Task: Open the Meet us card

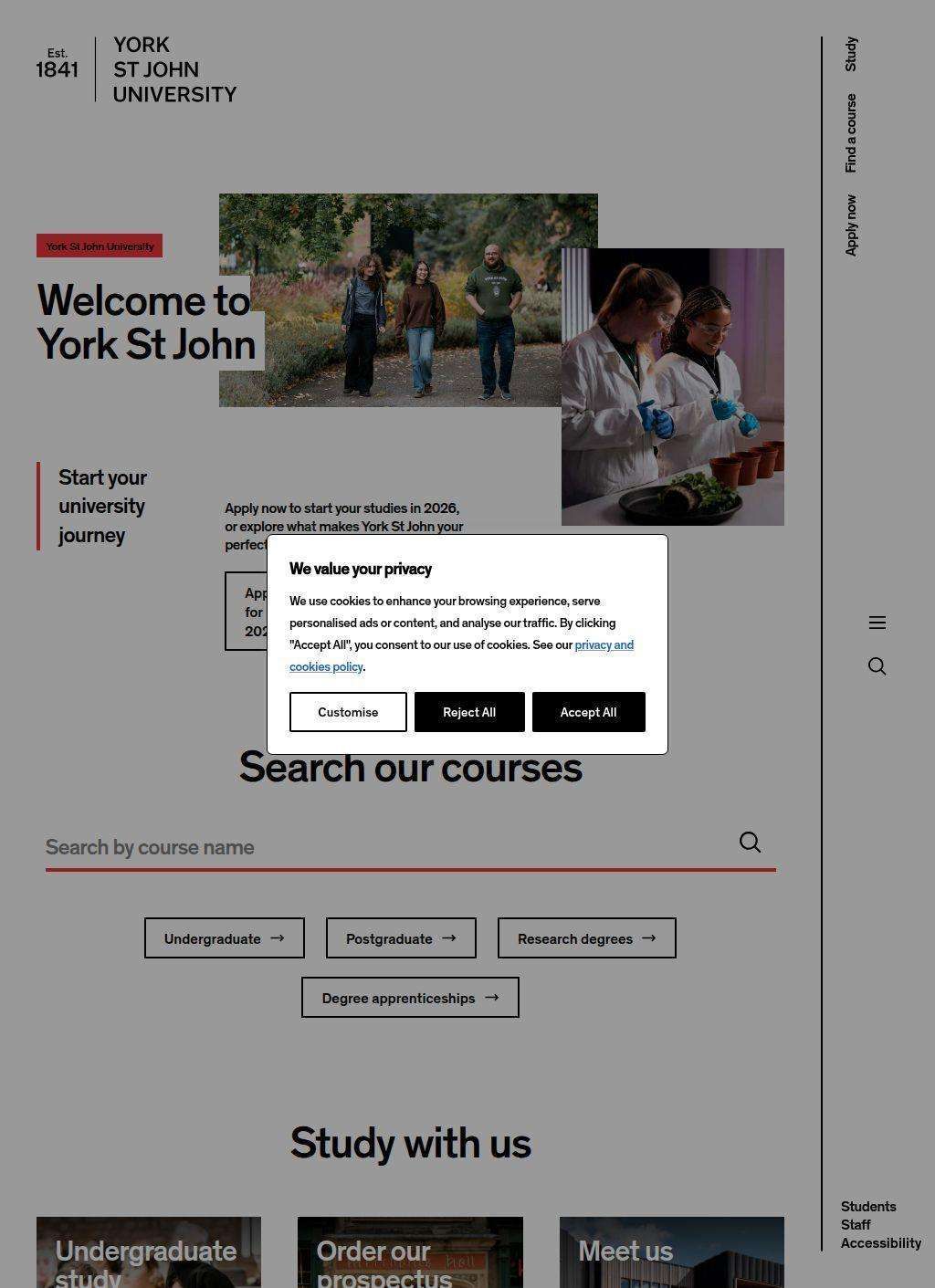Action: tap(672, 1251)
